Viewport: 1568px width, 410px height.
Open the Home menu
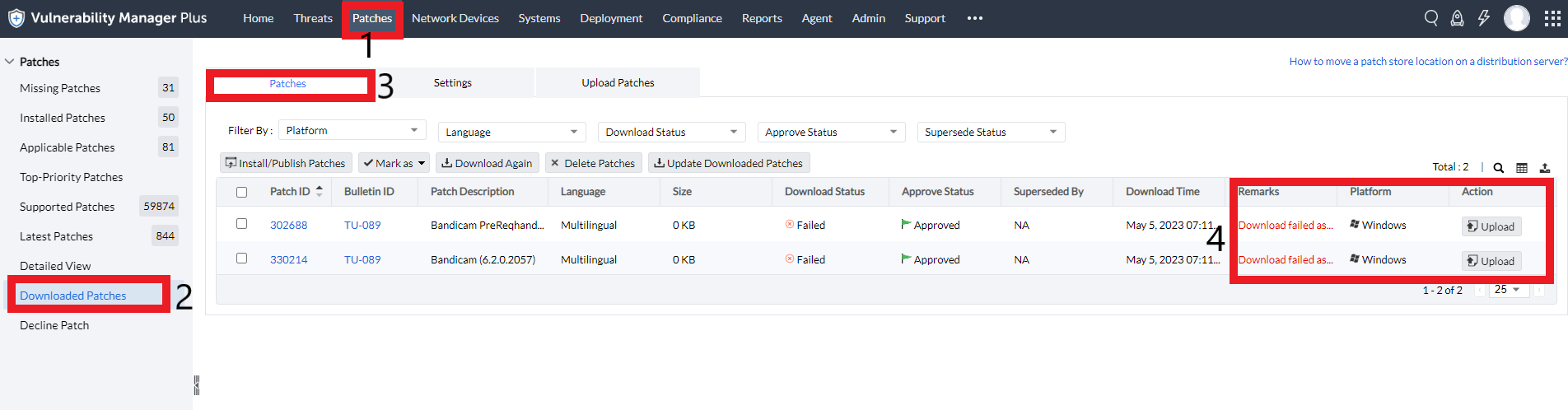point(258,18)
